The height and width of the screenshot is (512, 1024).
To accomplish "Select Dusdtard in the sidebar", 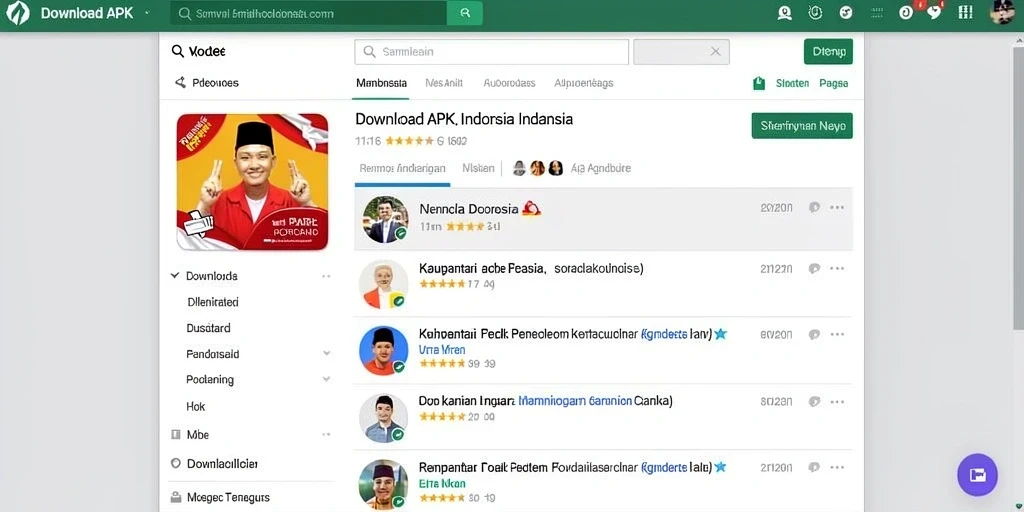I will pos(208,328).
